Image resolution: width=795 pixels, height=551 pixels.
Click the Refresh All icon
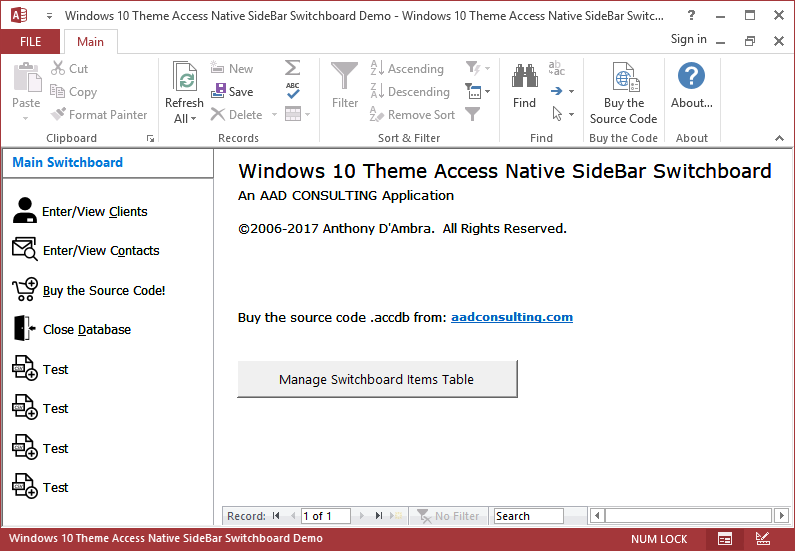click(185, 78)
